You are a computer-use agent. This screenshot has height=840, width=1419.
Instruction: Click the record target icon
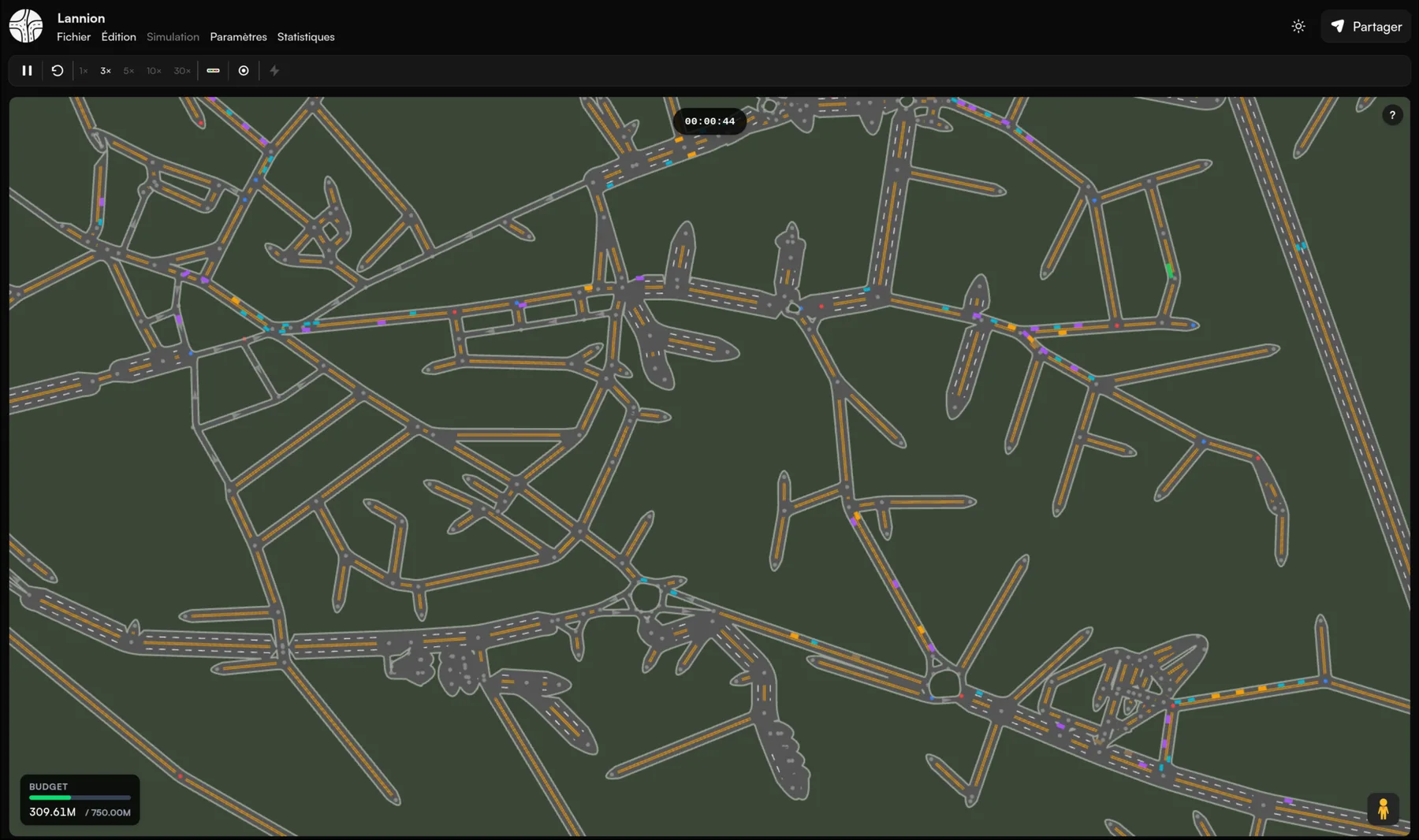click(x=244, y=71)
